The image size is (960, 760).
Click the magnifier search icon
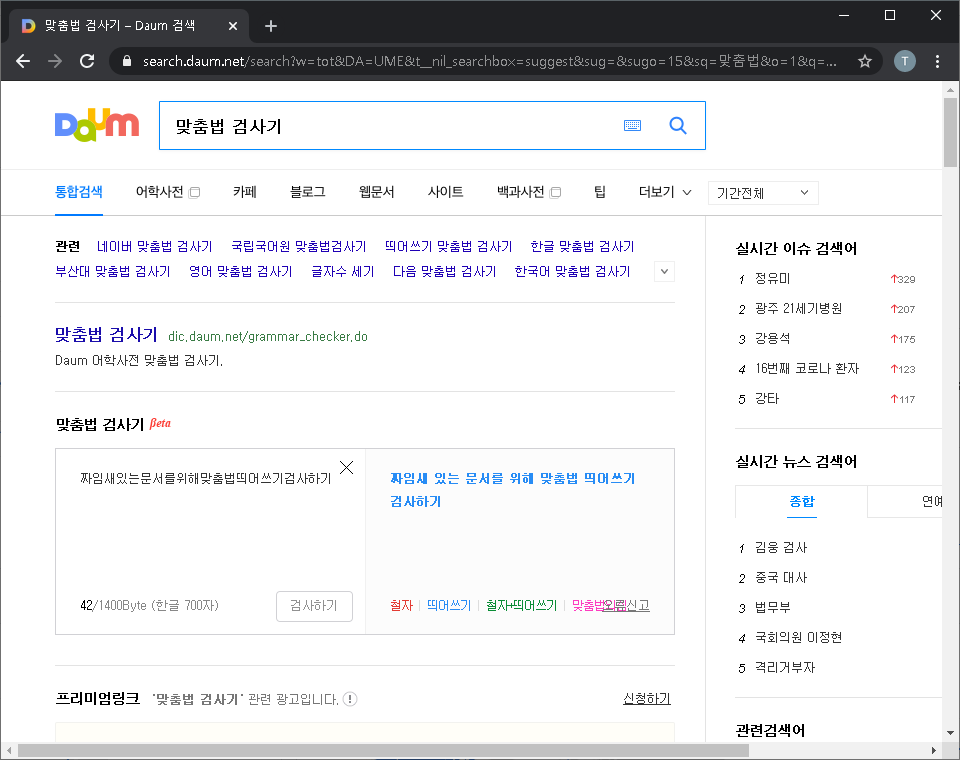coord(678,126)
